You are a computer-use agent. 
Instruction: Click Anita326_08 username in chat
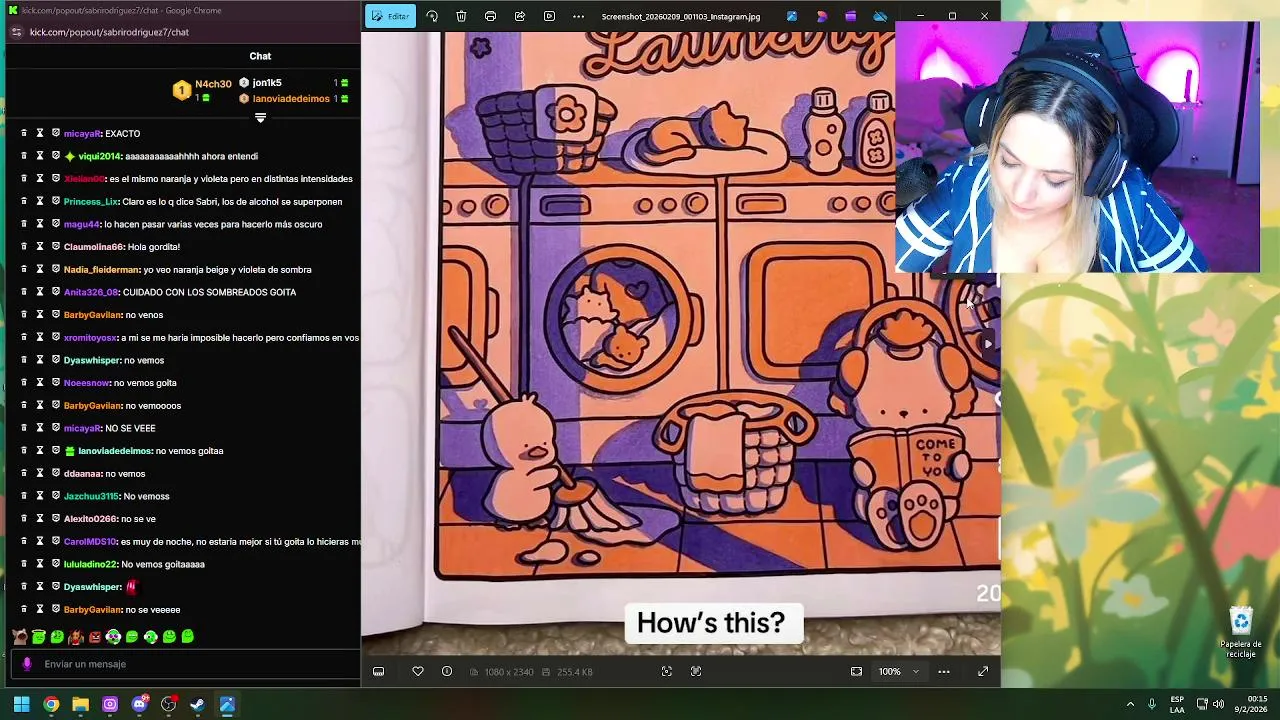tap(91, 292)
